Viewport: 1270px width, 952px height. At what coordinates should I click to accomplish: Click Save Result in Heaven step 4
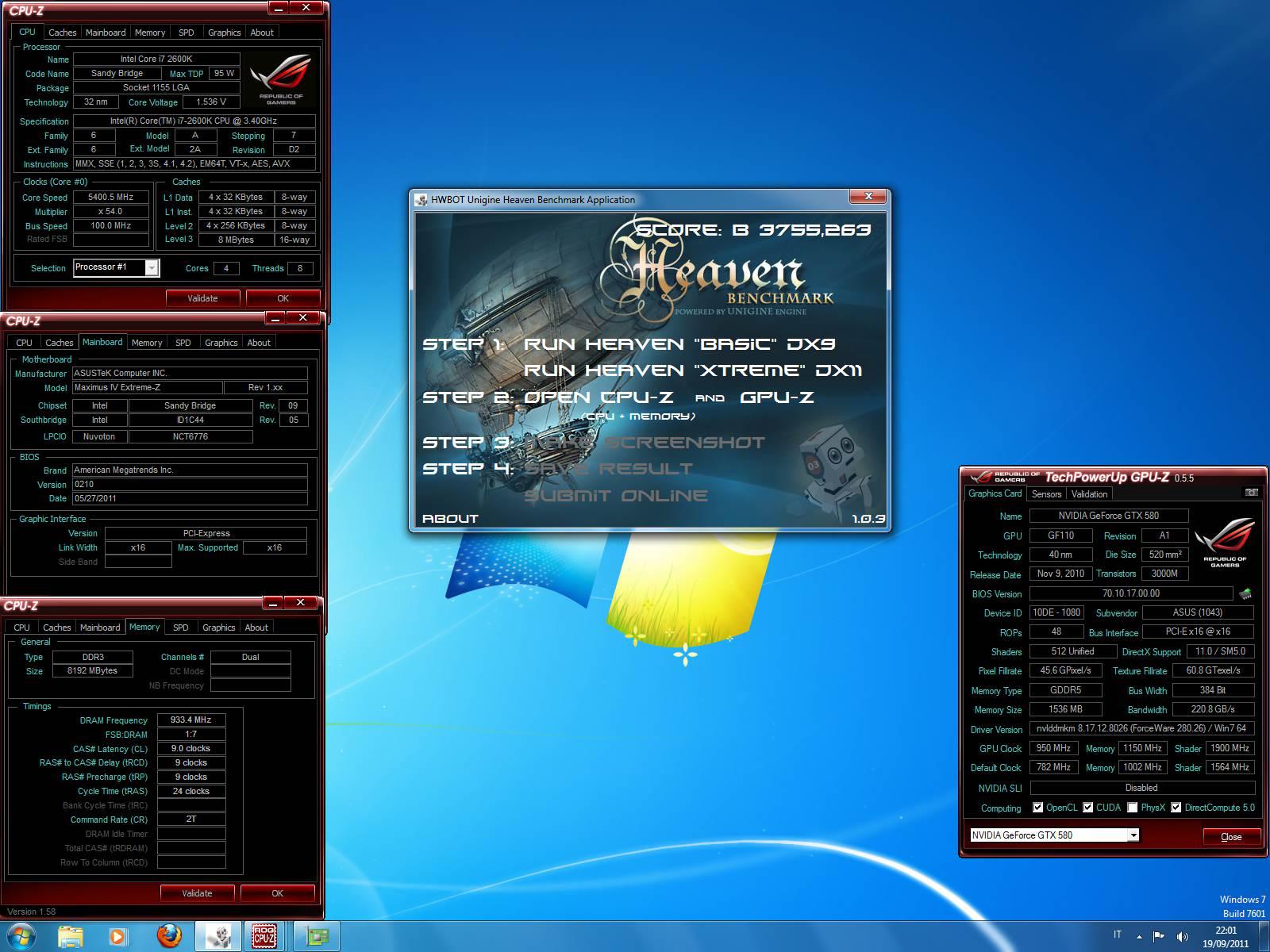(x=609, y=469)
